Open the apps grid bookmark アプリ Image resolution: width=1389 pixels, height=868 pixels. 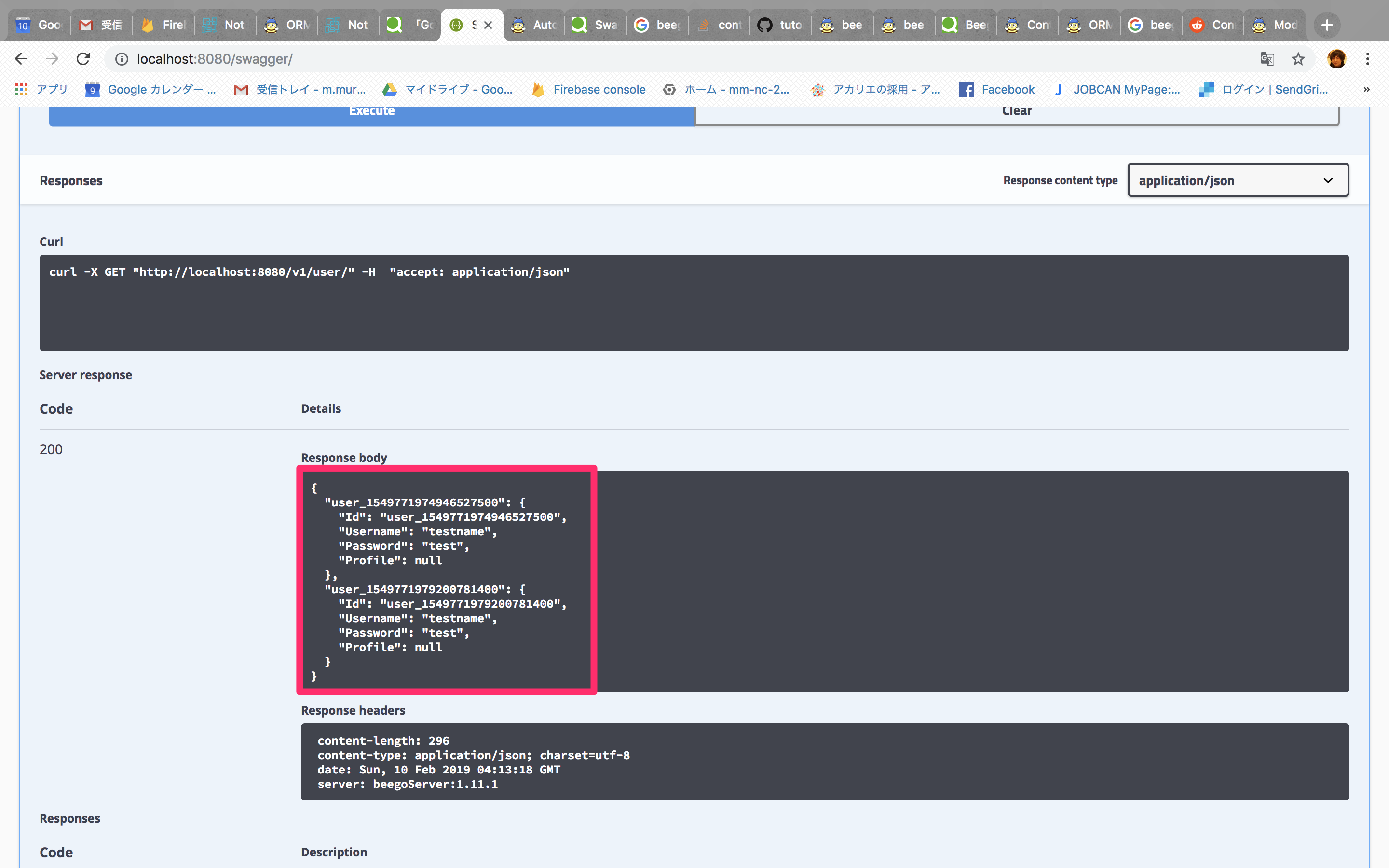pos(41,89)
